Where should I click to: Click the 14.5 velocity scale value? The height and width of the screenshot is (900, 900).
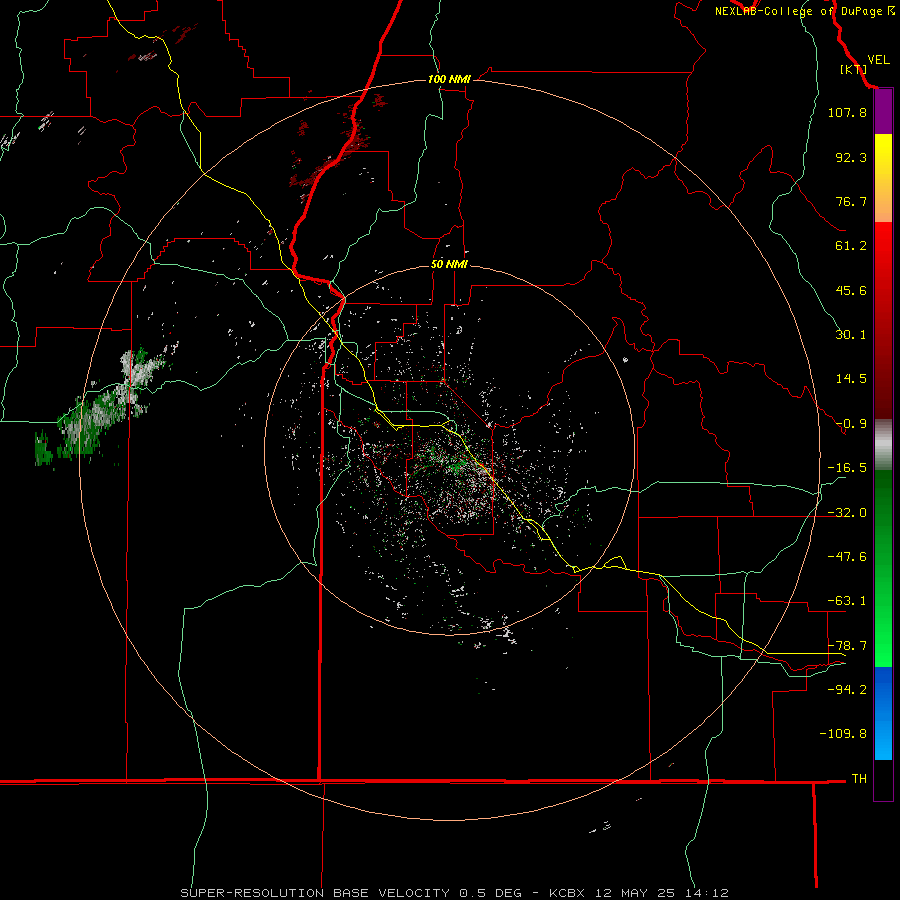click(851, 379)
